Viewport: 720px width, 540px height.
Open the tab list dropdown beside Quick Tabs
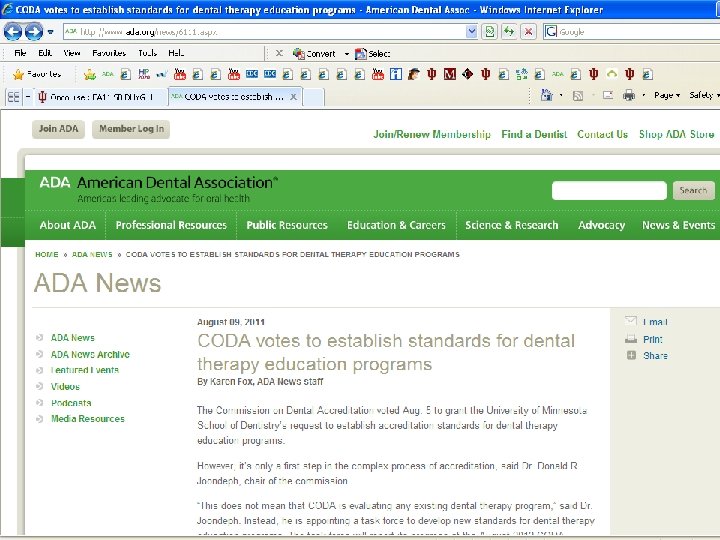coord(28,97)
